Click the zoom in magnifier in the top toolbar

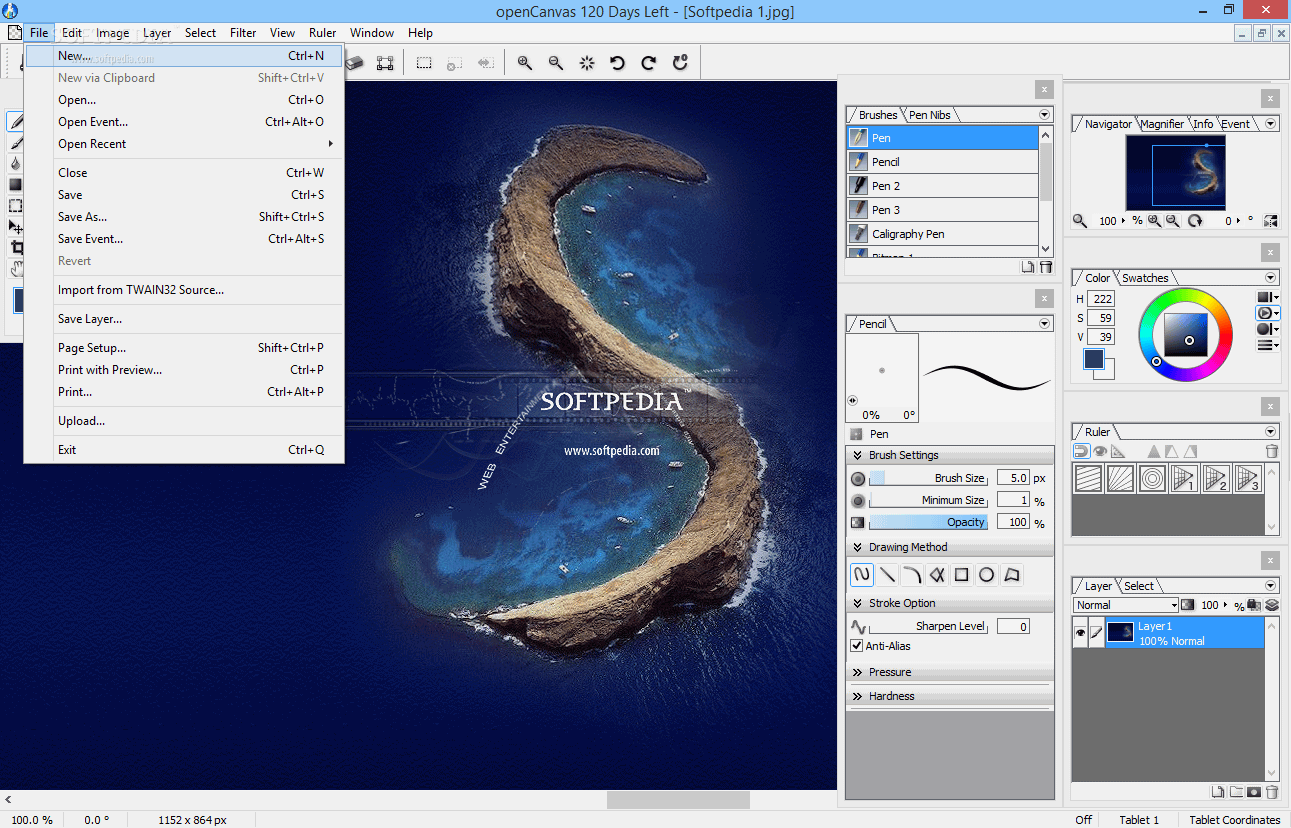(x=524, y=63)
